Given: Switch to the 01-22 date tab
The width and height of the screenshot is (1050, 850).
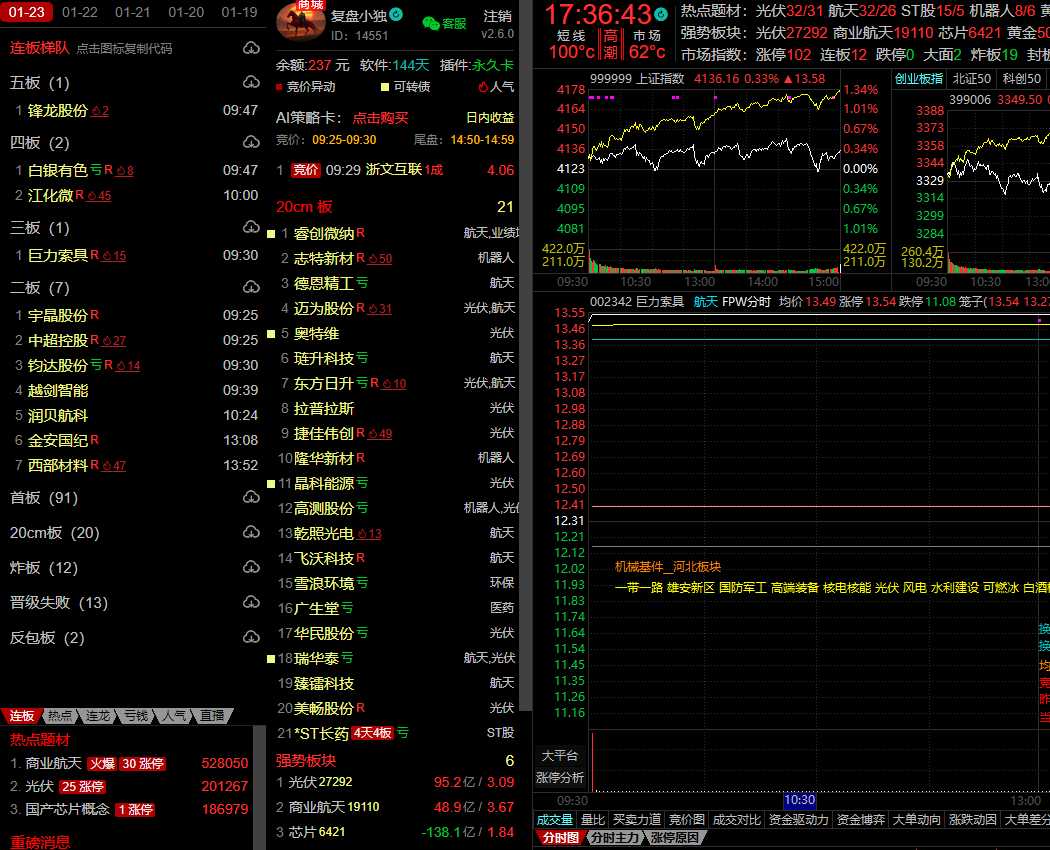Looking at the screenshot, I should (79, 12).
